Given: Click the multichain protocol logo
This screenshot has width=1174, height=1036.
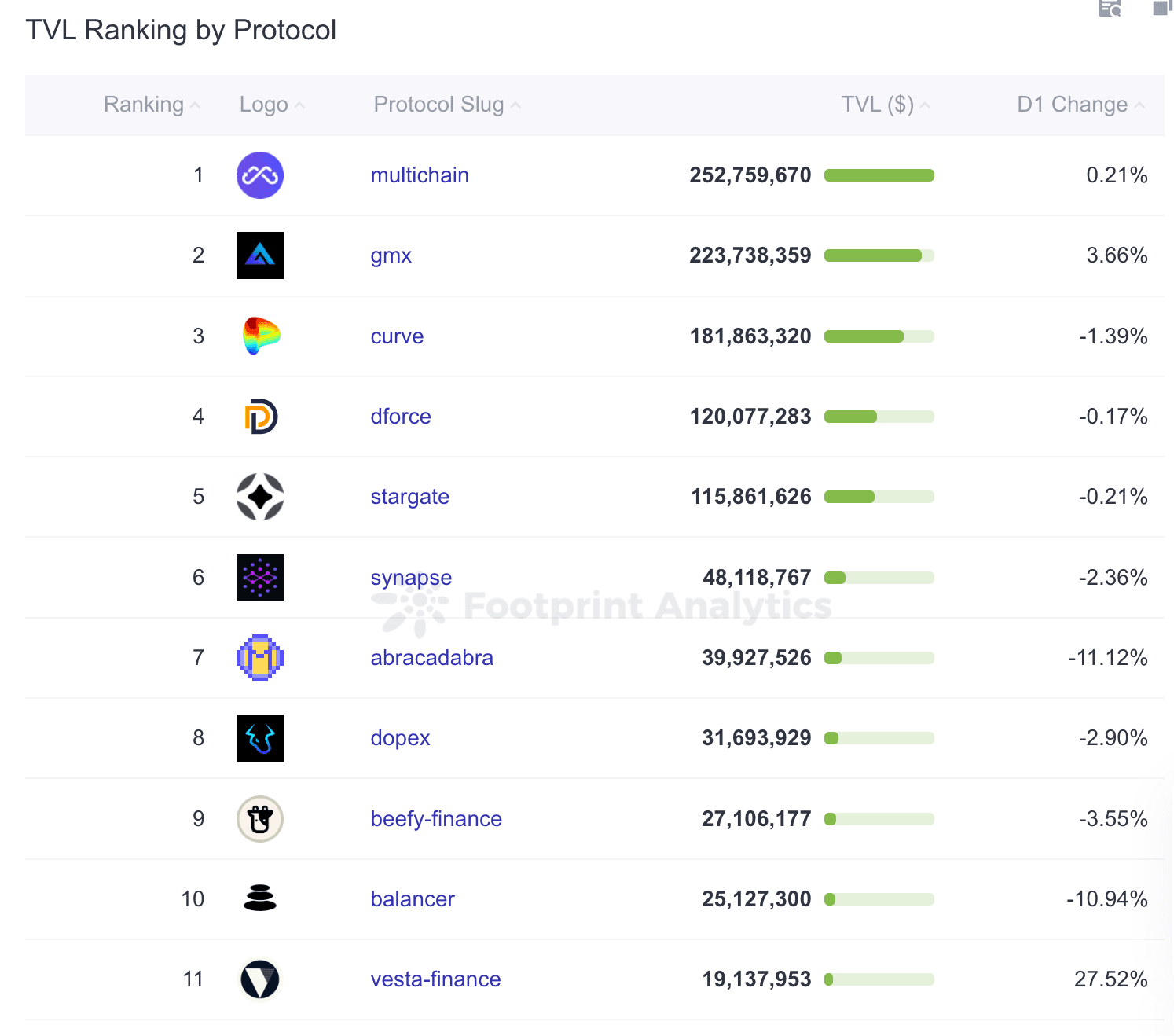Looking at the screenshot, I should pos(259,175).
